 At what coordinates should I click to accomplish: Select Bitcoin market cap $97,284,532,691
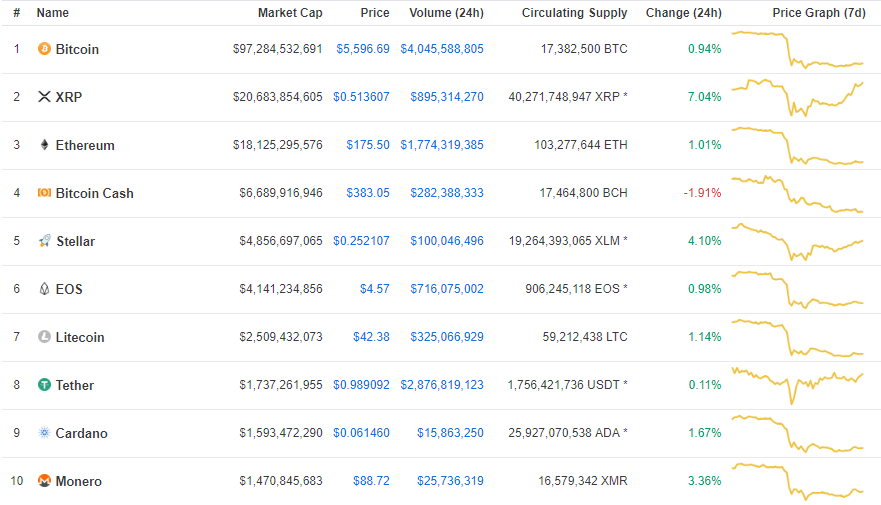(x=278, y=49)
